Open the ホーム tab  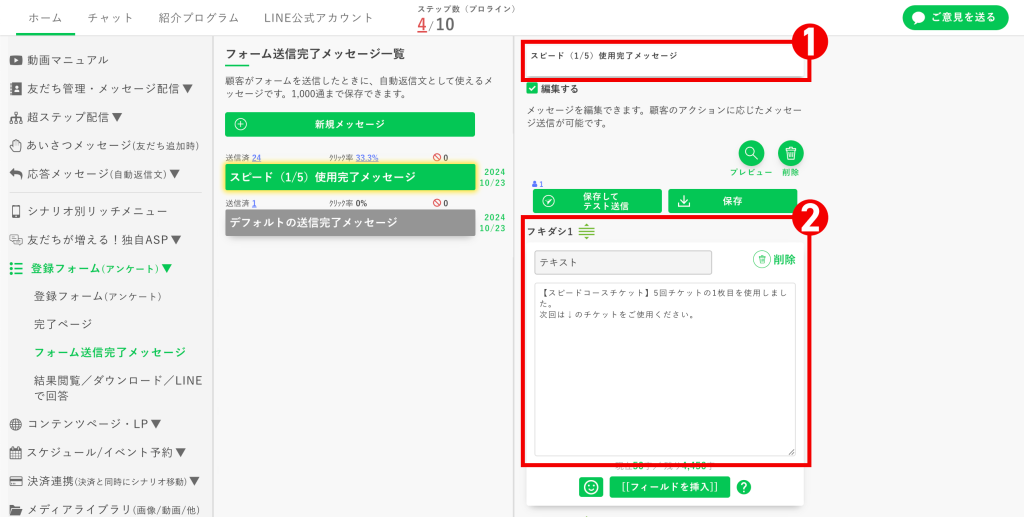pos(44,18)
